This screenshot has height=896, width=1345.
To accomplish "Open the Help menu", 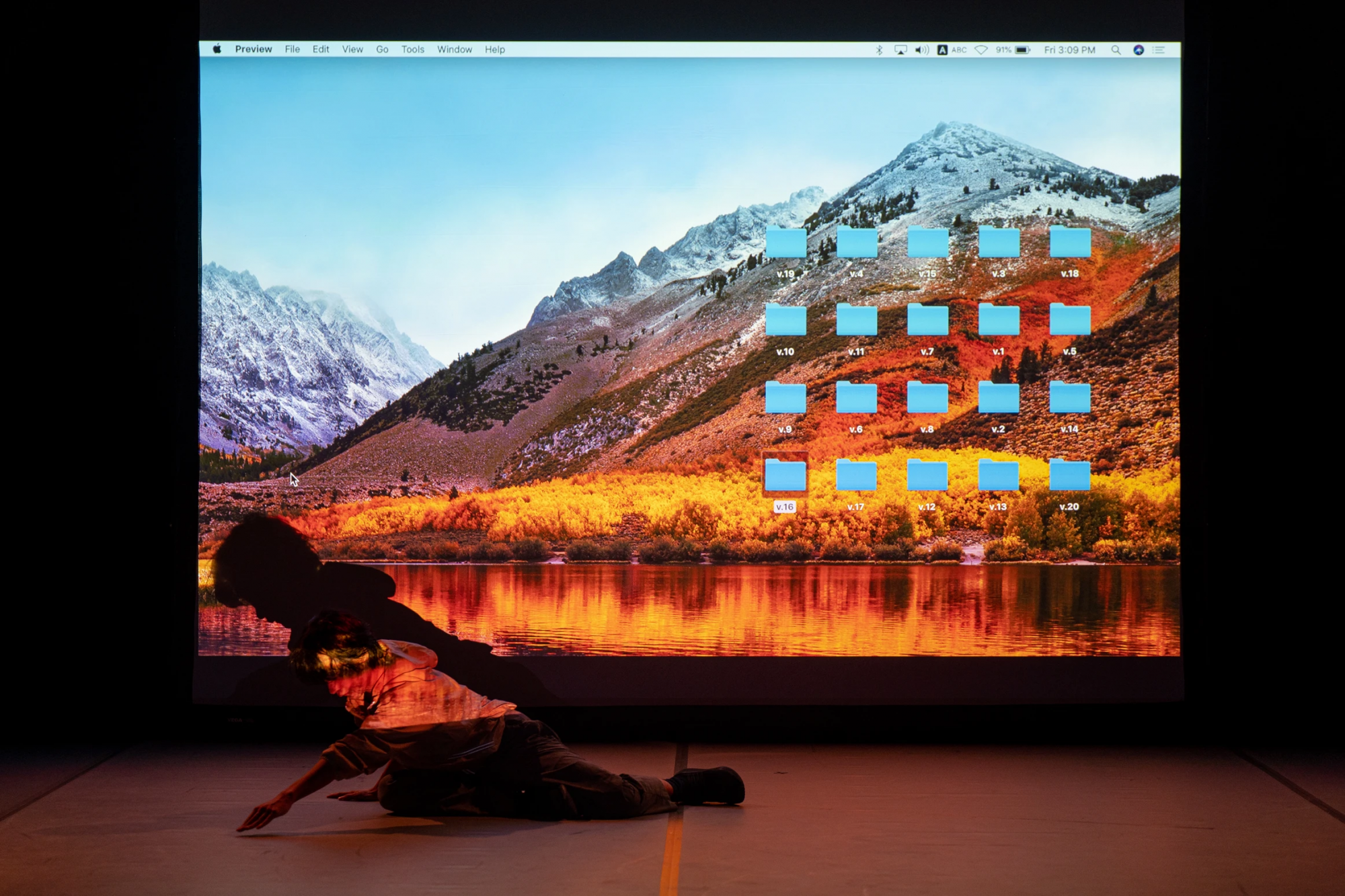I will 495,49.
